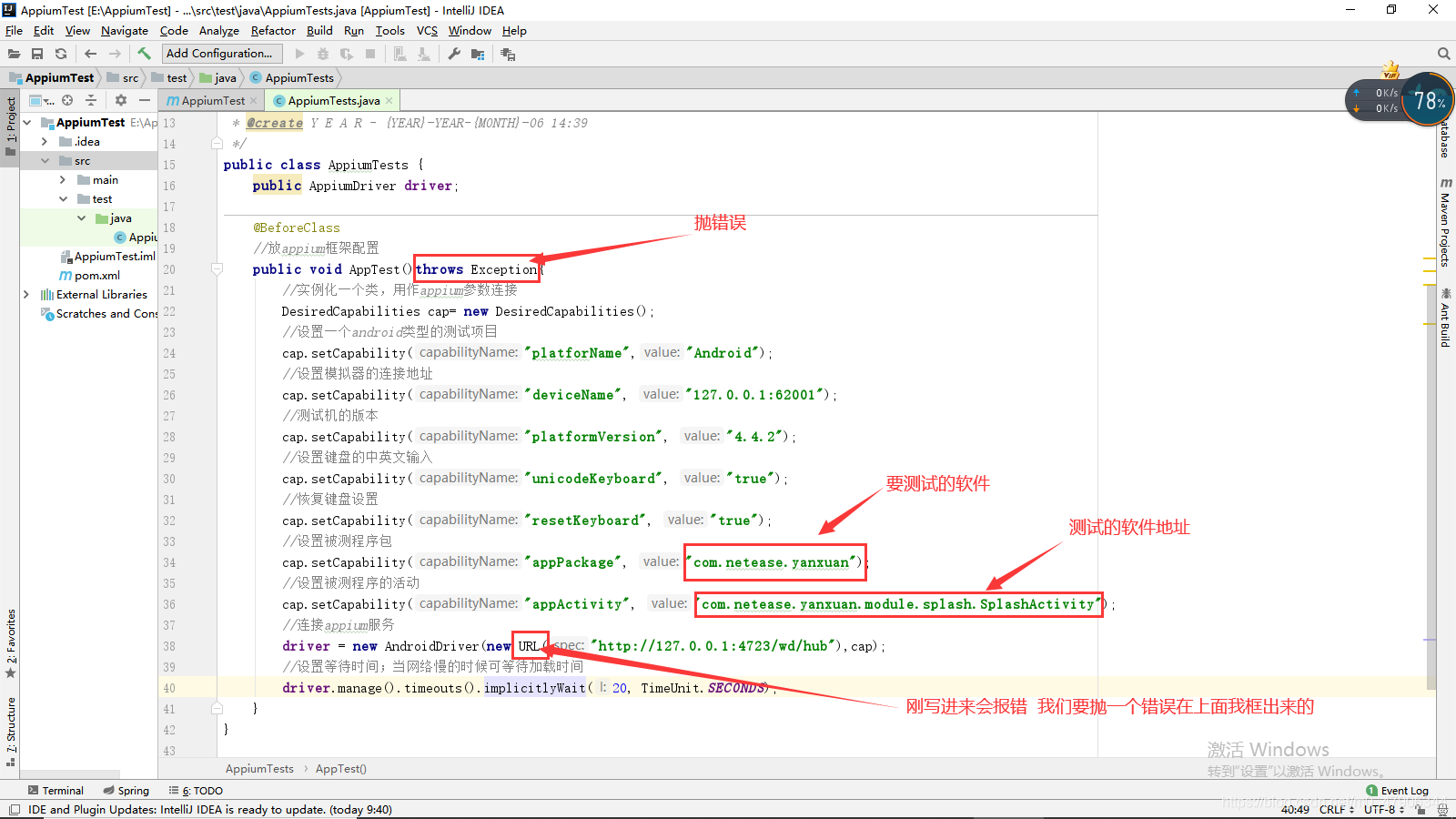Click AppiumTests breadcrumb in navigation bar

(292, 77)
